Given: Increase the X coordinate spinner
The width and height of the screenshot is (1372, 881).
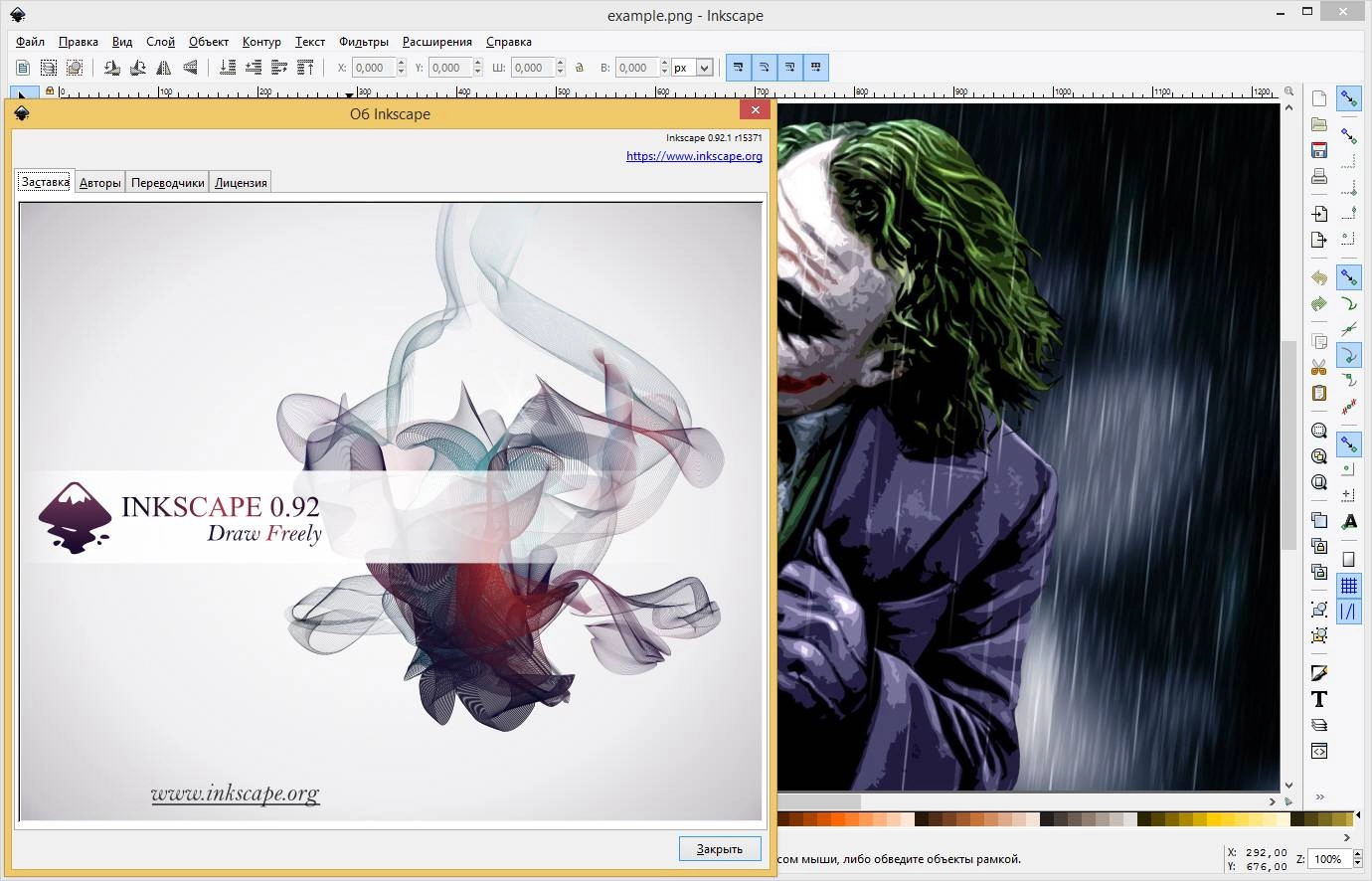Looking at the screenshot, I should click(402, 63).
